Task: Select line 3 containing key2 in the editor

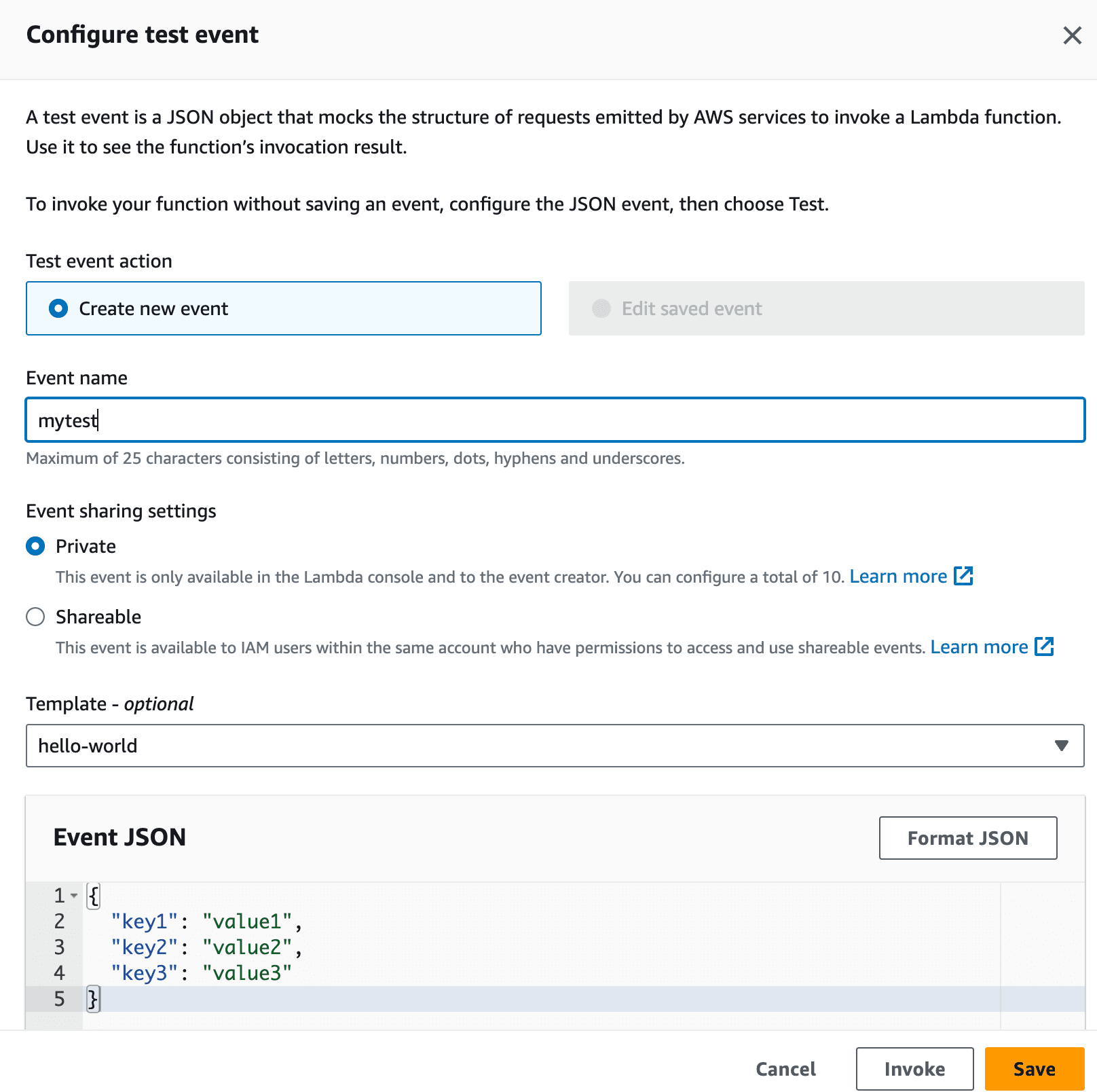Action: click(x=204, y=947)
